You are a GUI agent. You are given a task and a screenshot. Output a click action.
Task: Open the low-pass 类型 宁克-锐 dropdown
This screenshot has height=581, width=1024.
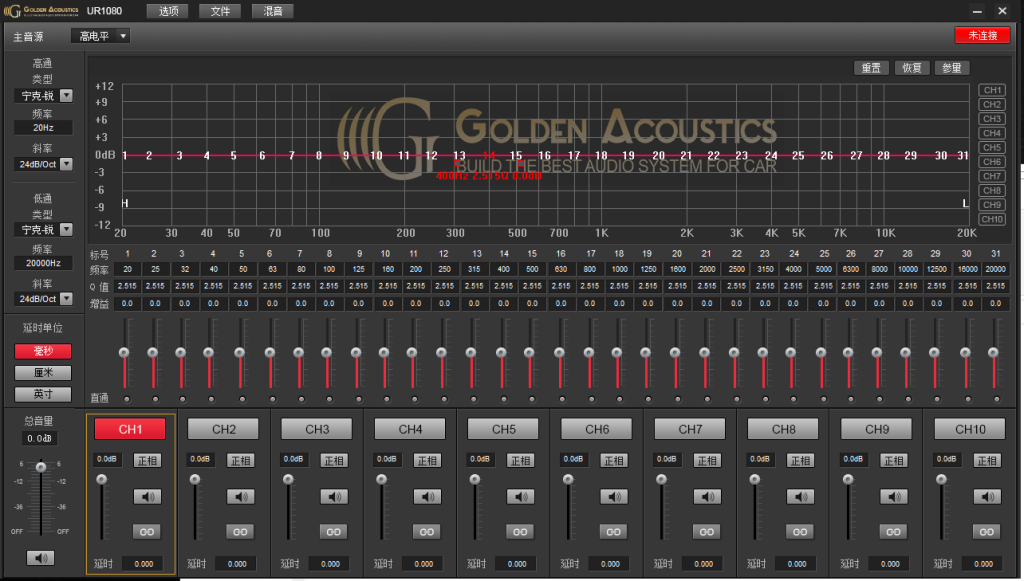pyautogui.click(x=43, y=230)
